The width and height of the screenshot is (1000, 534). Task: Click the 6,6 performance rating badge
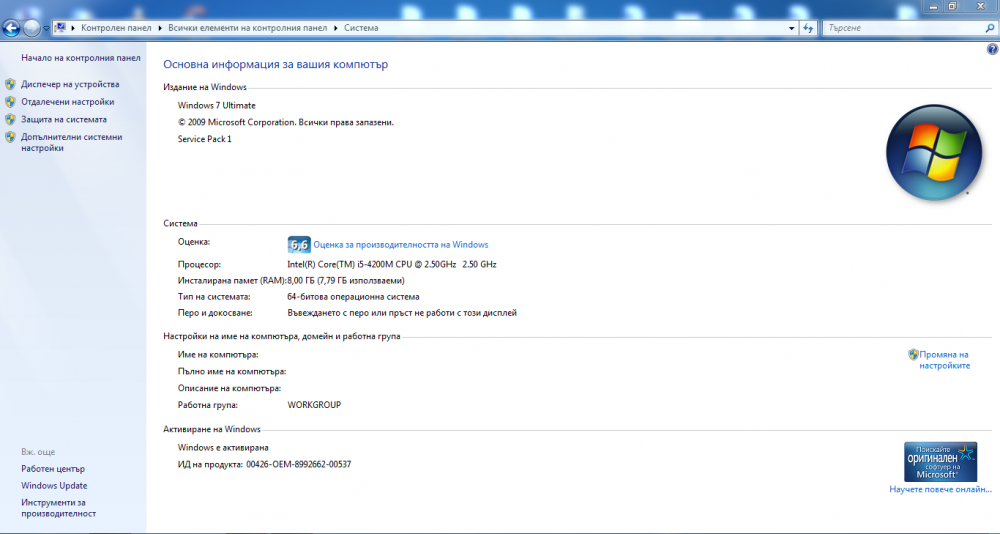[x=299, y=244]
